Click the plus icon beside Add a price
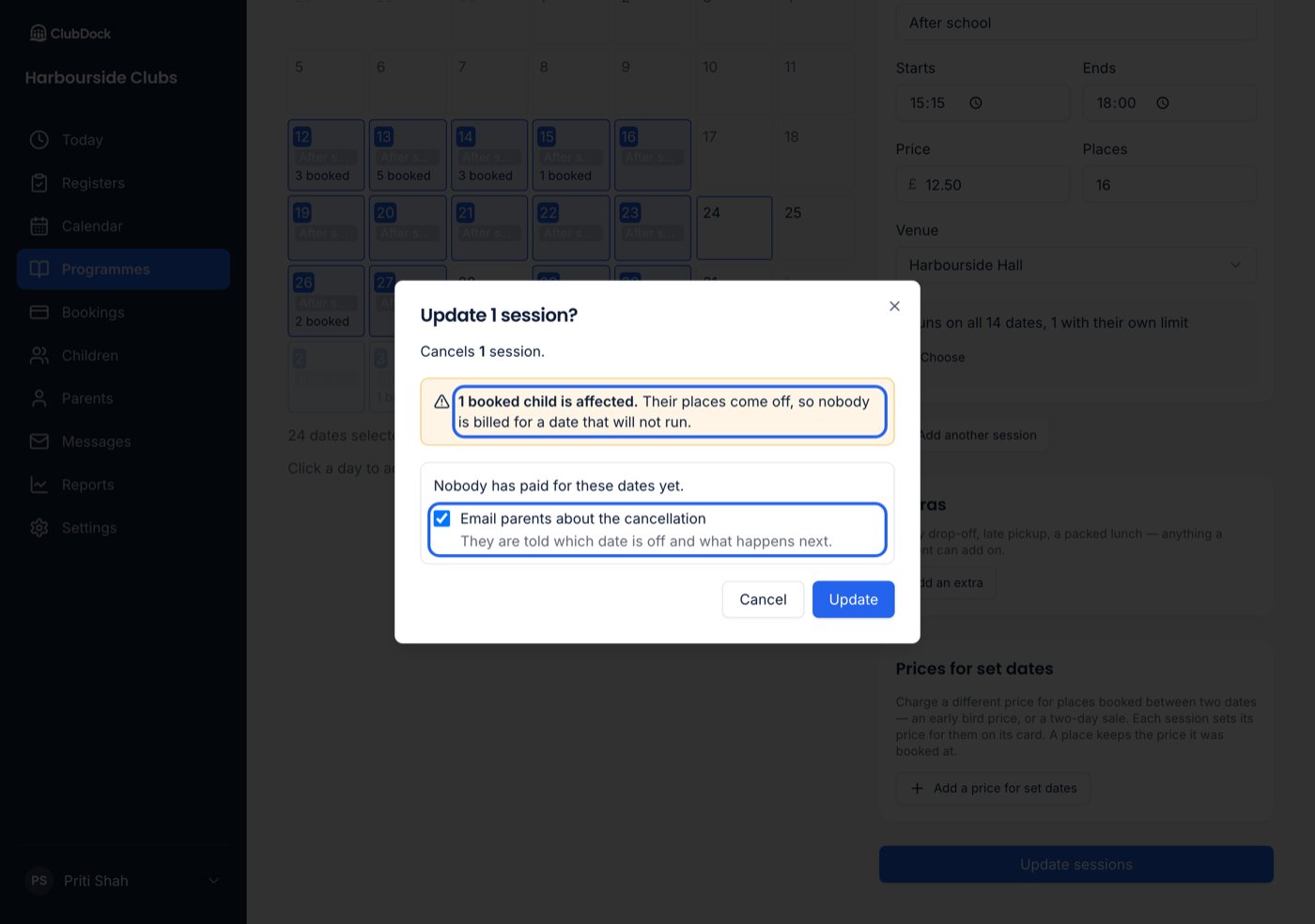This screenshot has height=924, width=1315. tap(917, 789)
